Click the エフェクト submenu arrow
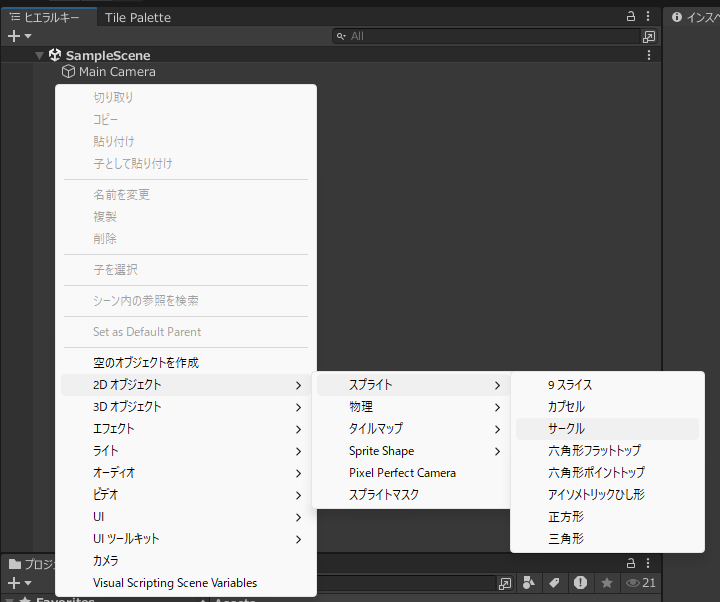The image size is (720, 602). (x=298, y=429)
